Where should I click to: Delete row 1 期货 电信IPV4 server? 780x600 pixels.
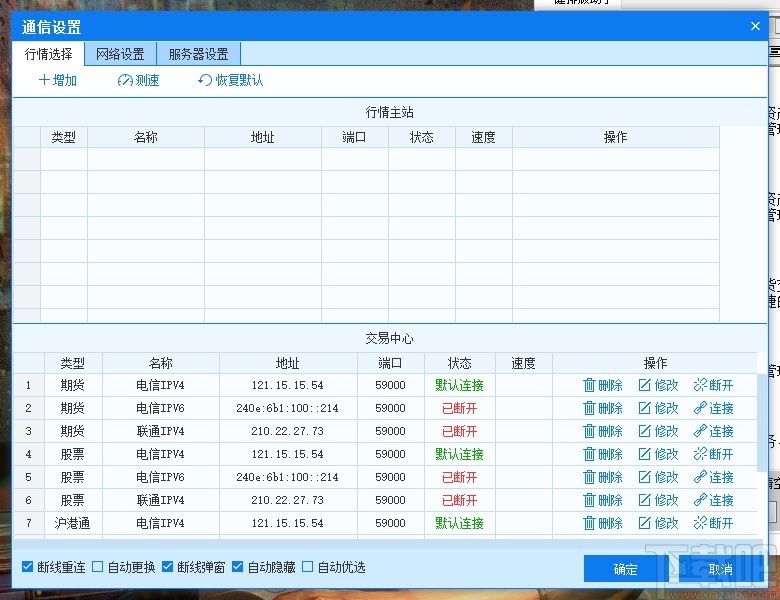pyautogui.click(x=603, y=385)
